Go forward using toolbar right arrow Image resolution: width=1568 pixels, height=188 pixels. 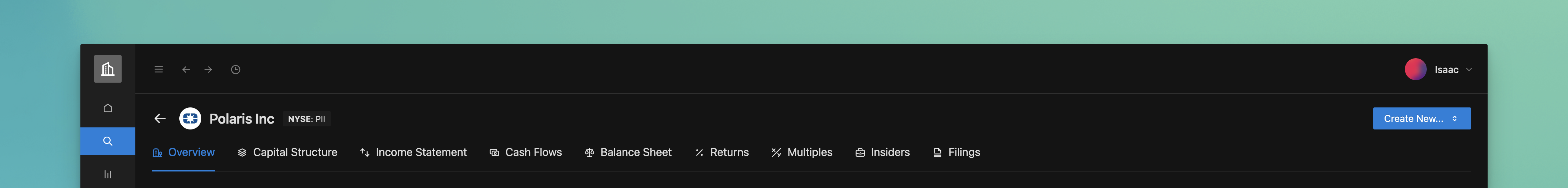click(208, 70)
